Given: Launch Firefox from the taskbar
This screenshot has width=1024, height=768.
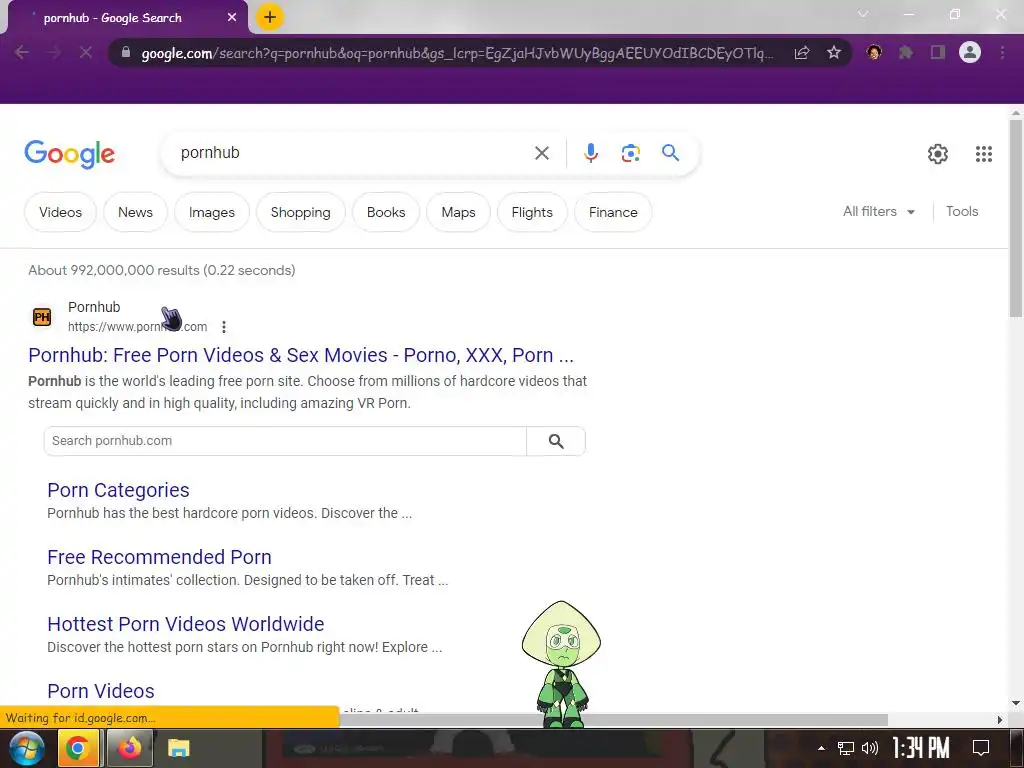Looking at the screenshot, I should coord(129,748).
